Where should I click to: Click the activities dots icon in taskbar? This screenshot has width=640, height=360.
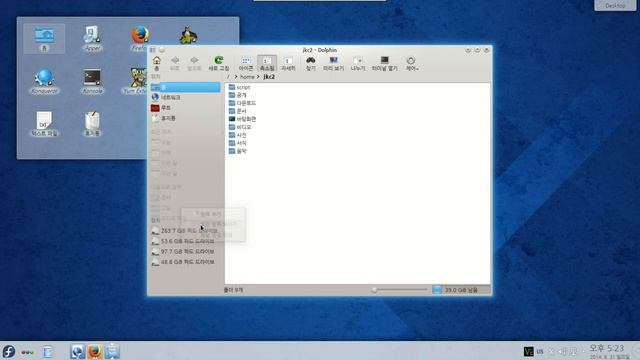coord(27,352)
